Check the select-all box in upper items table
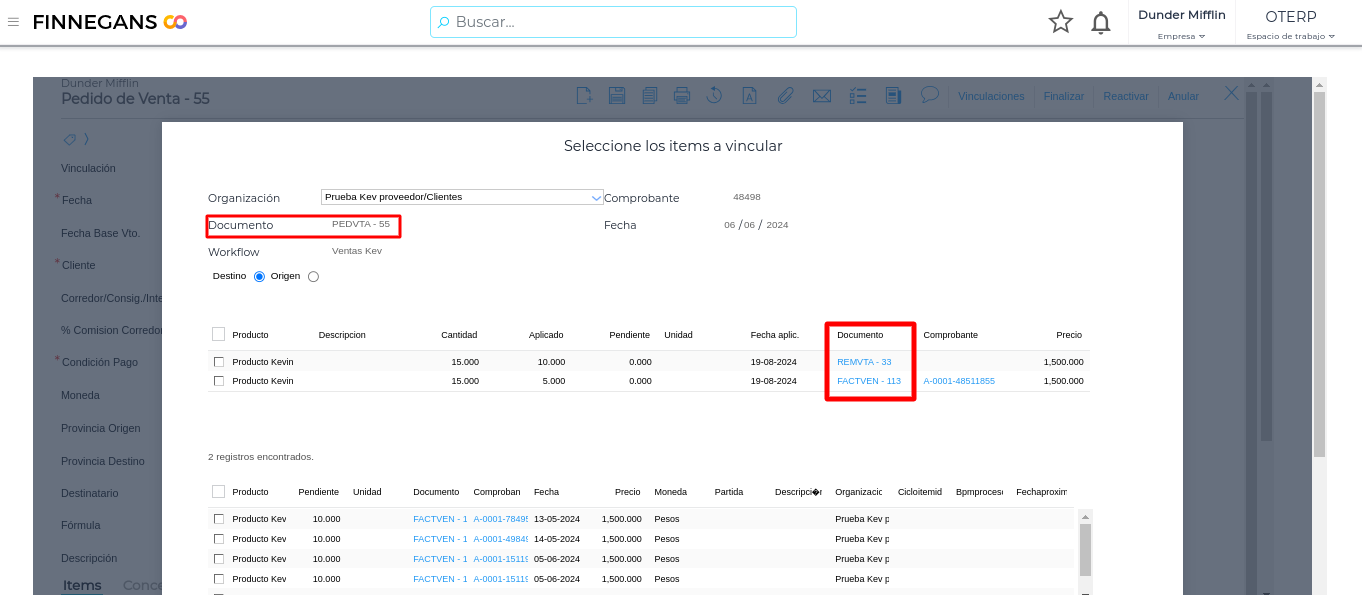The width and height of the screenshot is (1362, 595). (219, 334)
